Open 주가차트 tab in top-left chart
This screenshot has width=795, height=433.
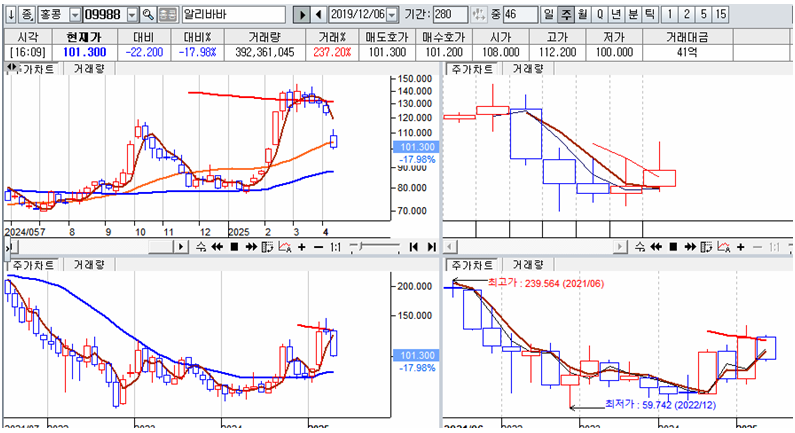click(34, 69)
